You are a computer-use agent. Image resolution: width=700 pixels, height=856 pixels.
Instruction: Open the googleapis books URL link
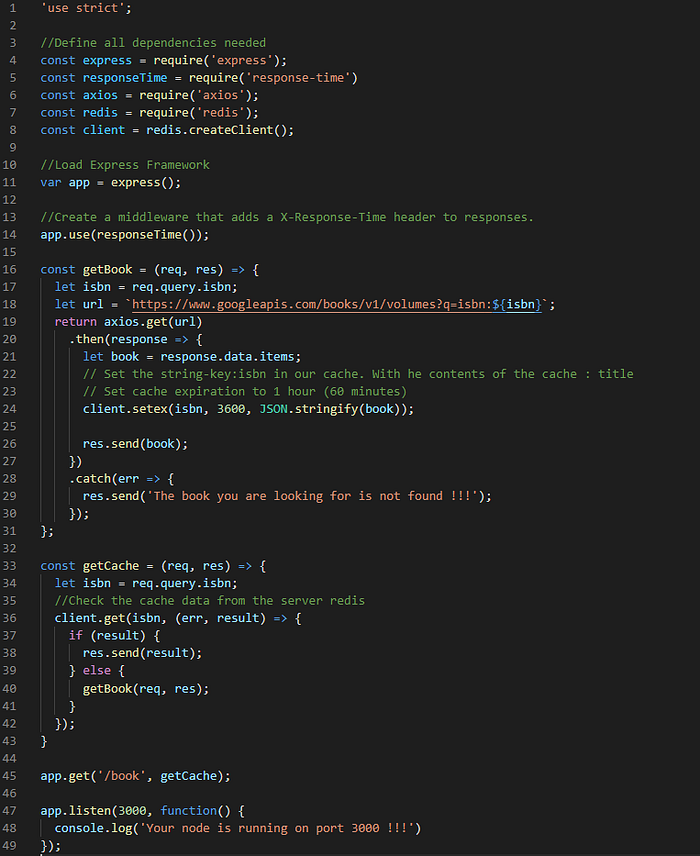337,305
